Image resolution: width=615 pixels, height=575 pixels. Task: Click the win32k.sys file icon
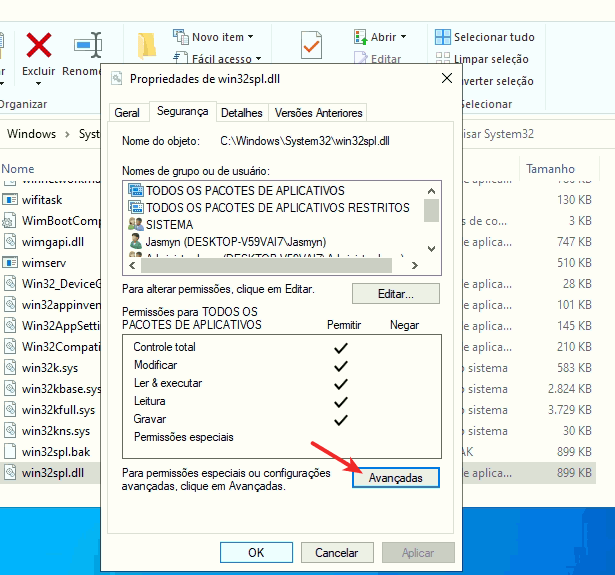[10, 368]
